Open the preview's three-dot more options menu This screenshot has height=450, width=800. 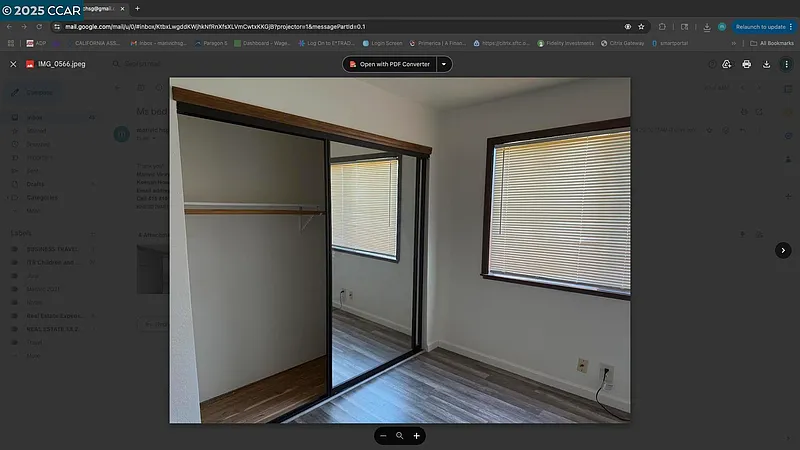point(786,64)
